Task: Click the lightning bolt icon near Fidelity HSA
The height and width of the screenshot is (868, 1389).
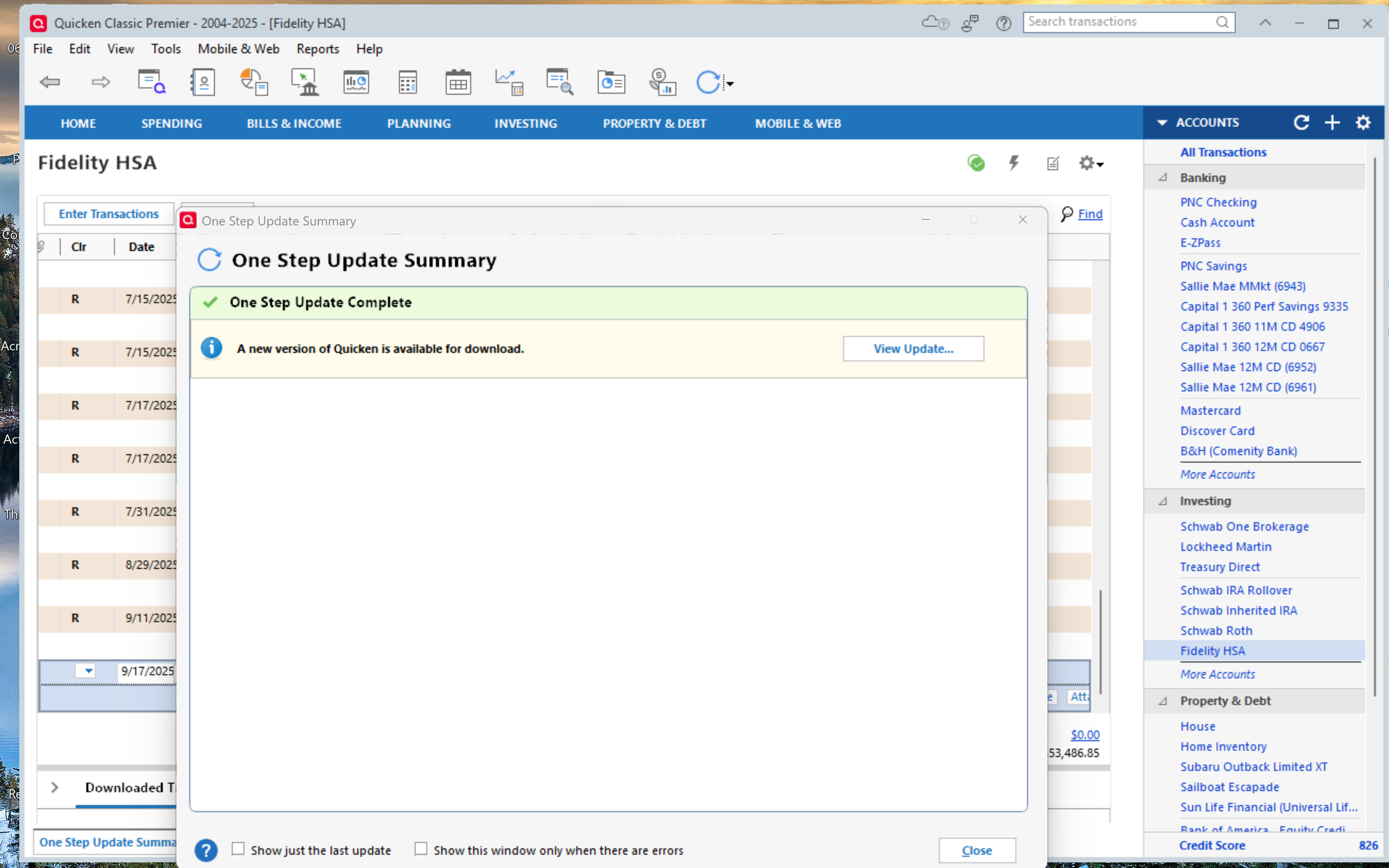Action: [x=1014, y=163]
